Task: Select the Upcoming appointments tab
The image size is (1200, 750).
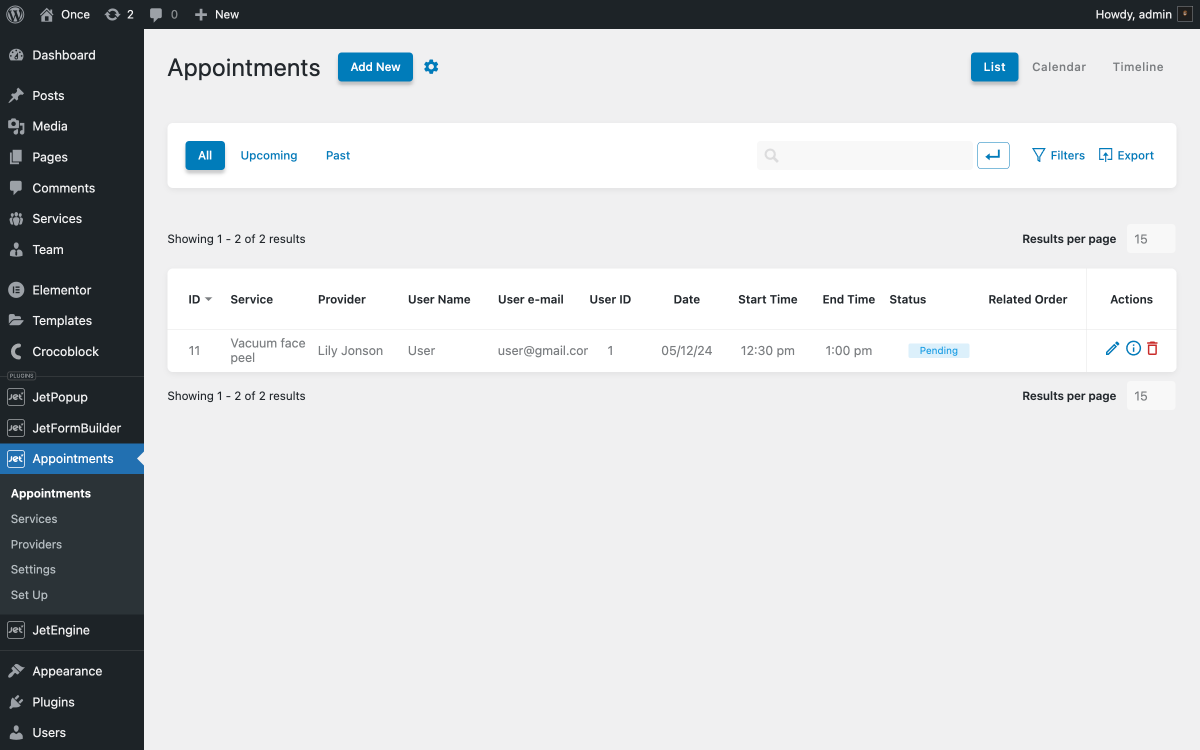Action: (x=268, y=155)
